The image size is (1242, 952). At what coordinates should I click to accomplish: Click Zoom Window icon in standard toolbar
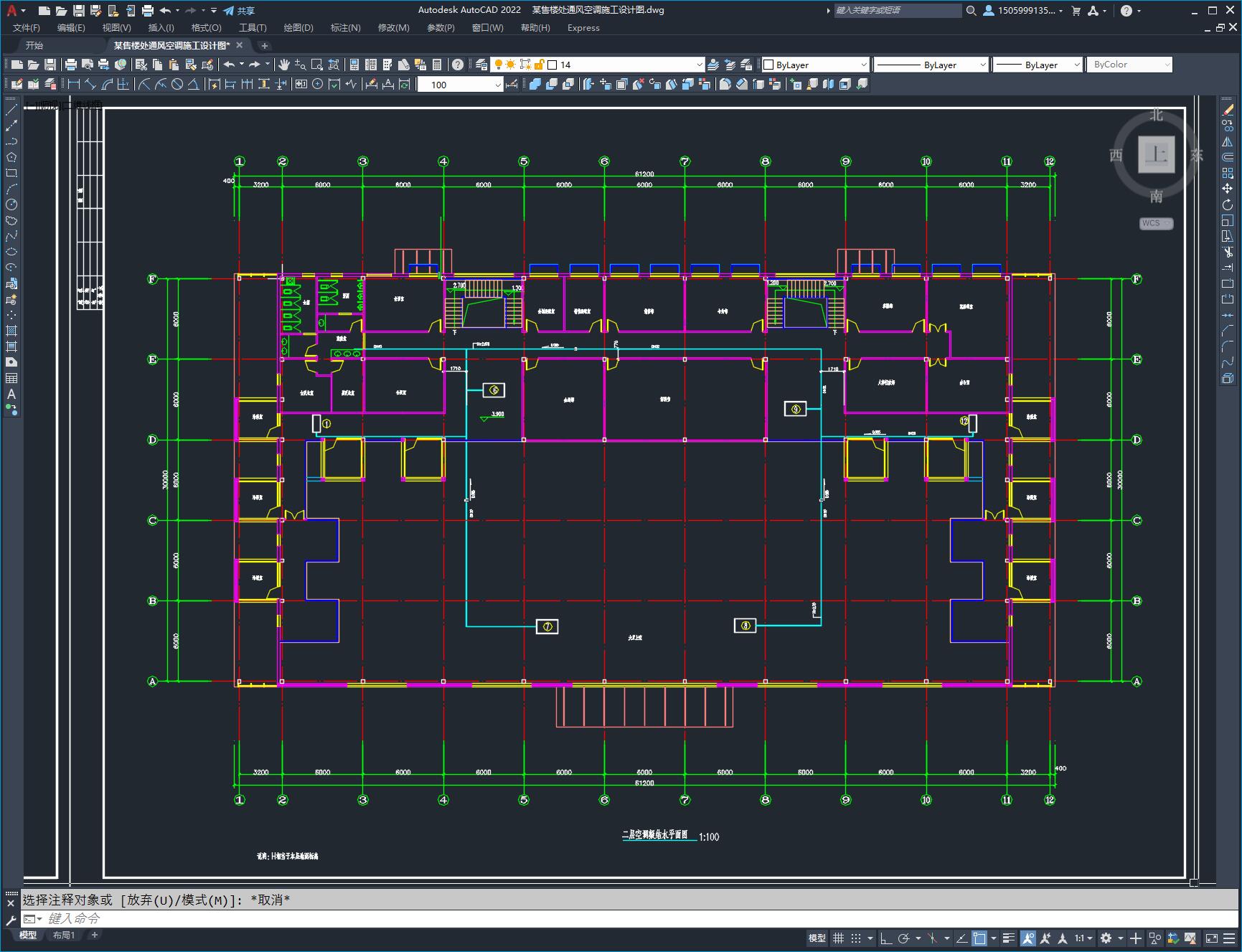pyautogui.click(x=316, y=65)
